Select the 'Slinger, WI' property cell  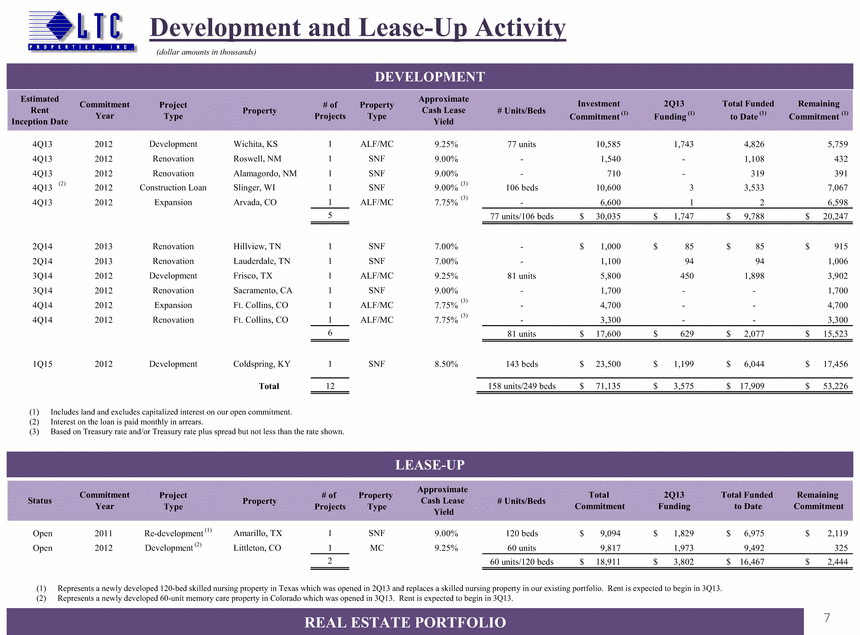pyautogui.click(x=254, y=188)
